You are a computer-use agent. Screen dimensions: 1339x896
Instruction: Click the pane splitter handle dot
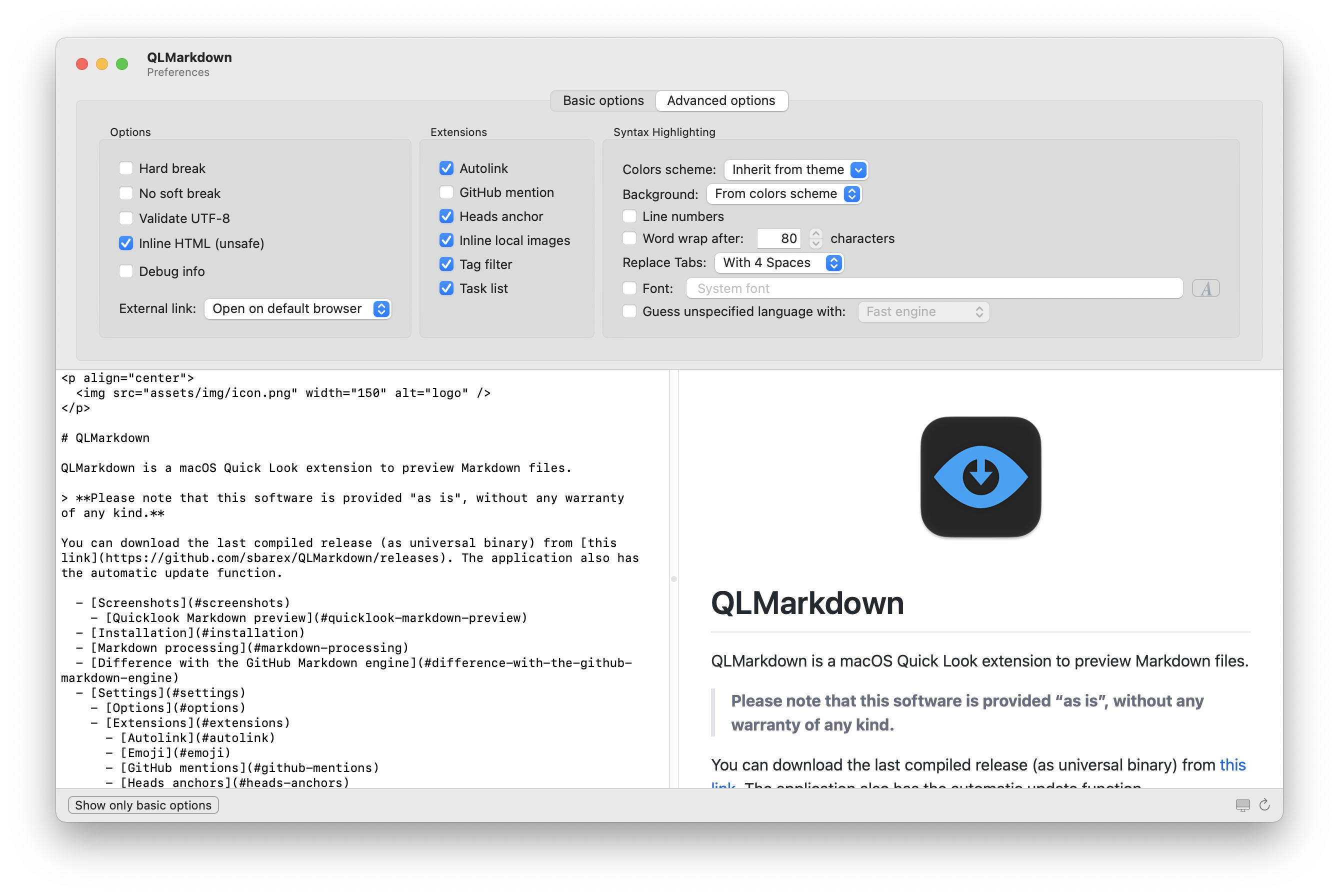[674, 579]
